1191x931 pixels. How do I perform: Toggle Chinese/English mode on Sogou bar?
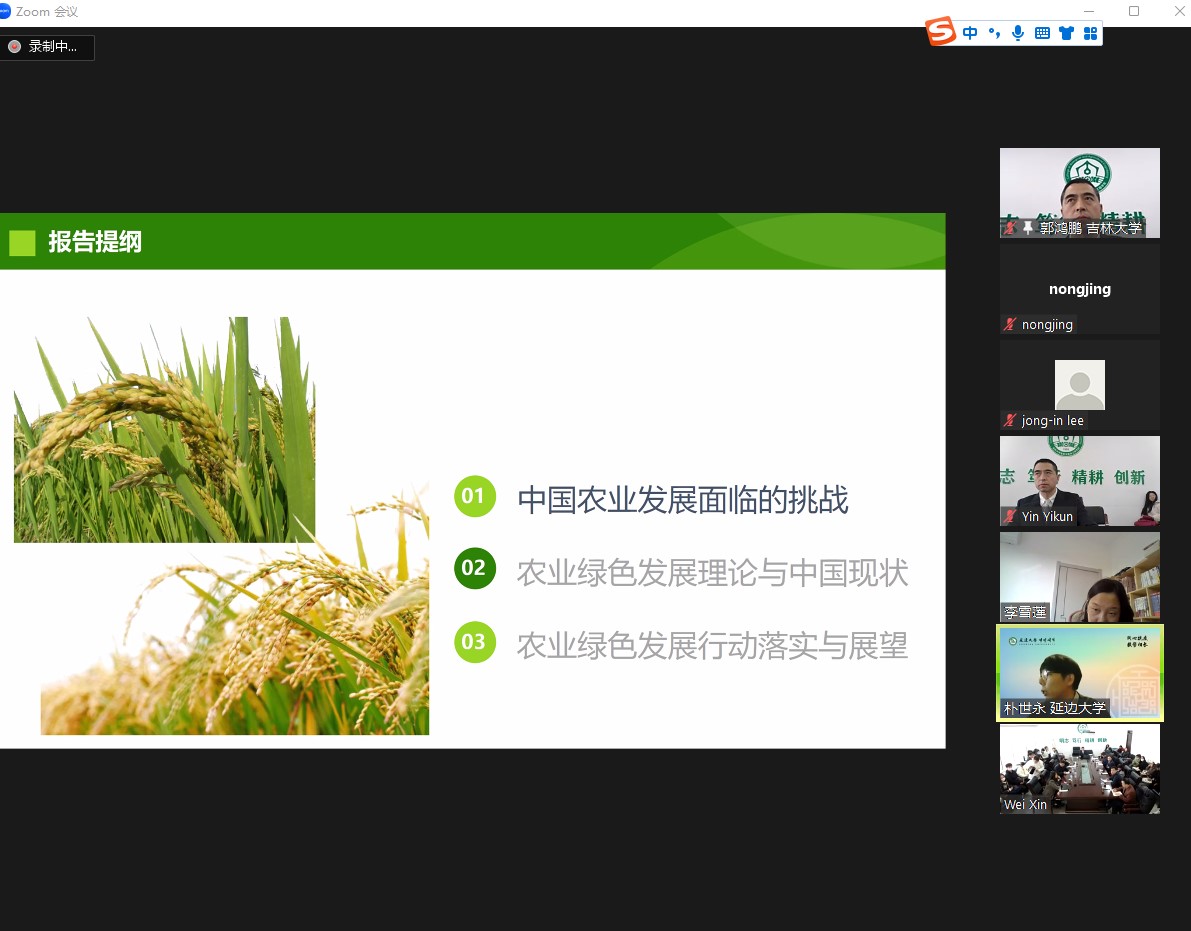970,33
